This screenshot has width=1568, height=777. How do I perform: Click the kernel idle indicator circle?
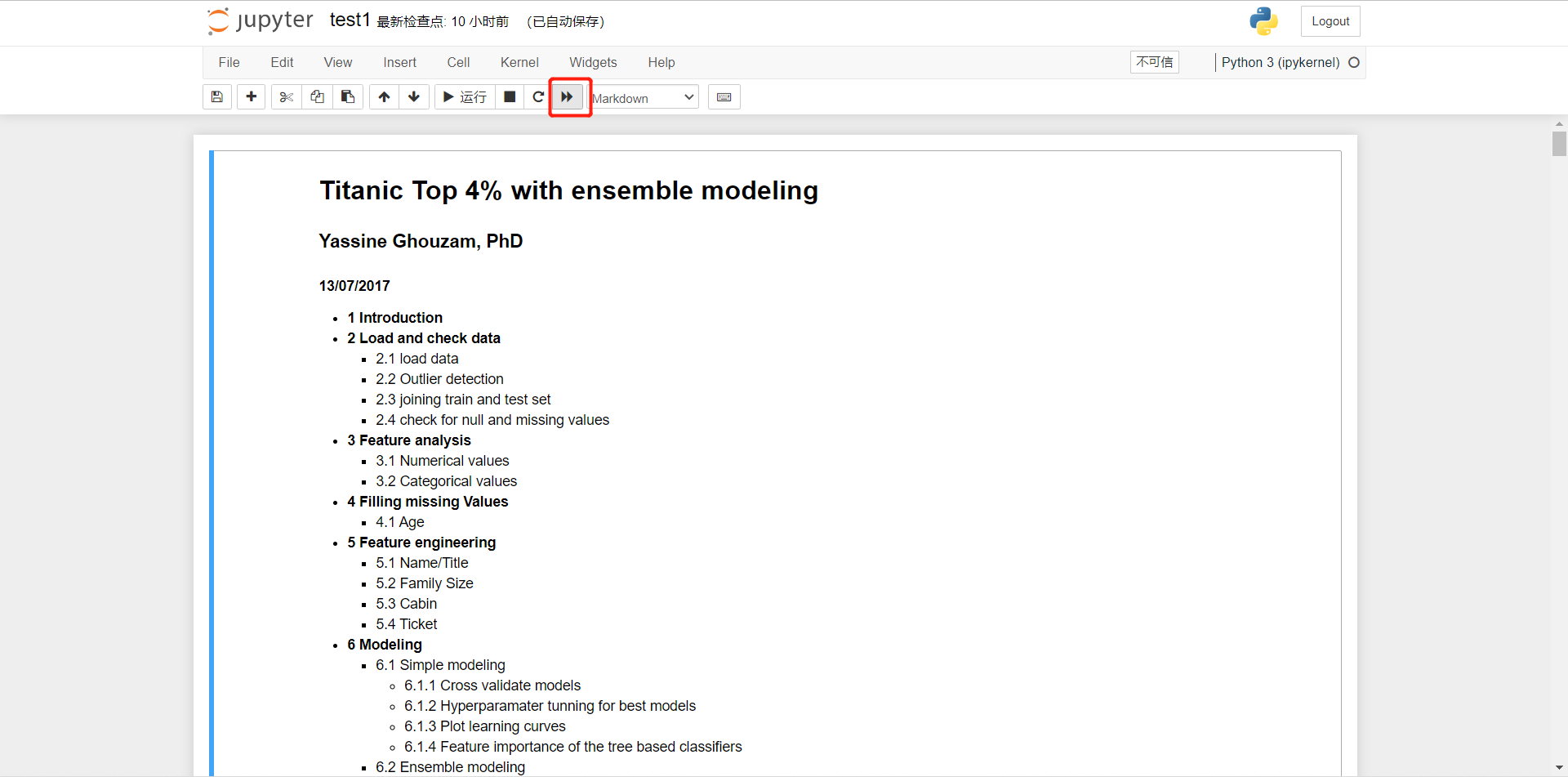coord(1354,63)
